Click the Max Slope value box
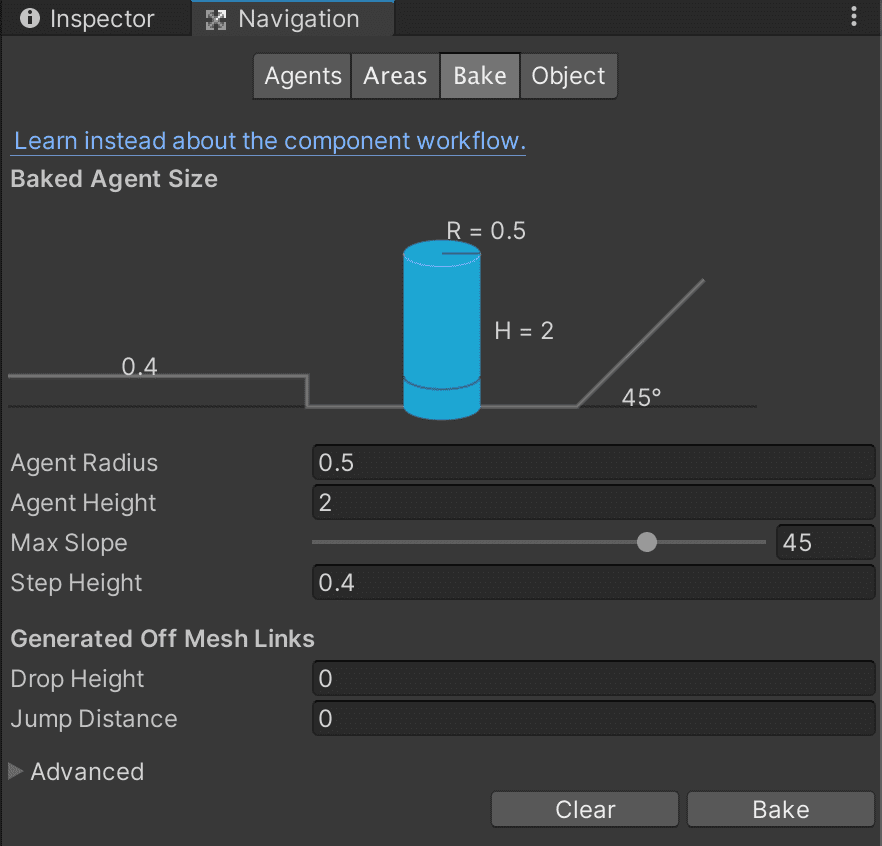 point(825,542)
